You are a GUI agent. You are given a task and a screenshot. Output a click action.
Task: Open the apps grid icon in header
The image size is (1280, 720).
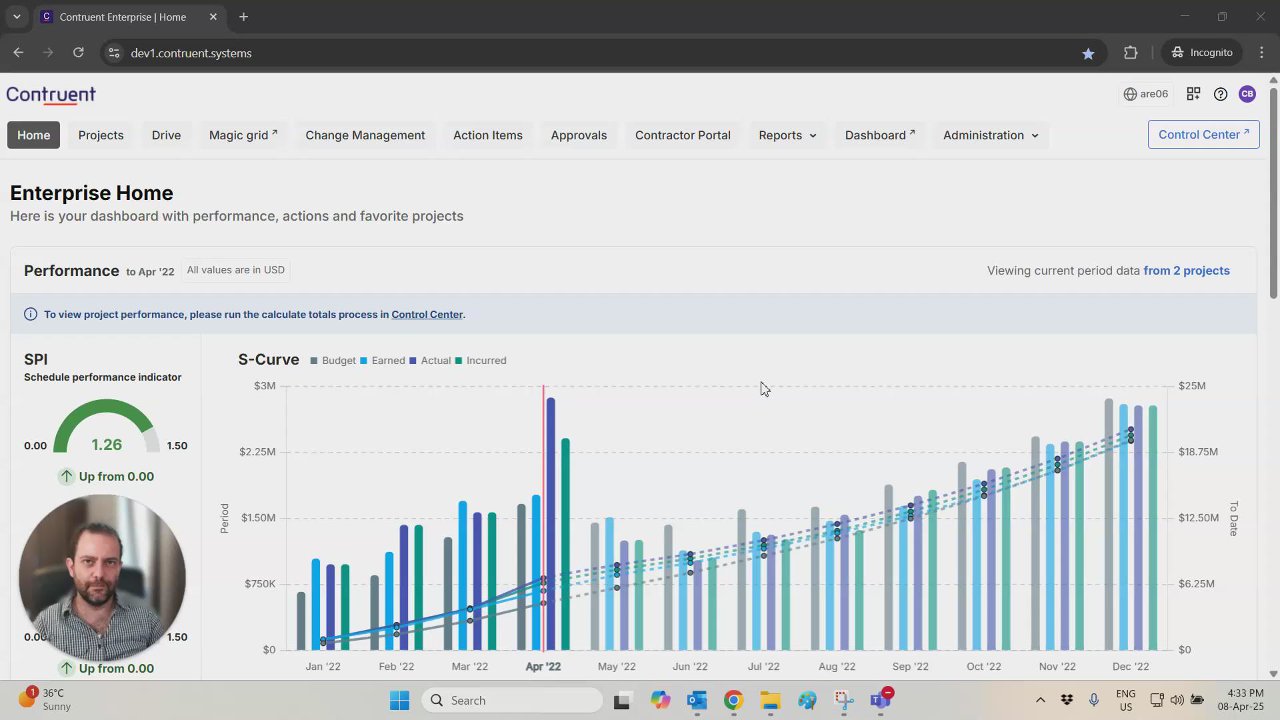[x=1193, y=94]
